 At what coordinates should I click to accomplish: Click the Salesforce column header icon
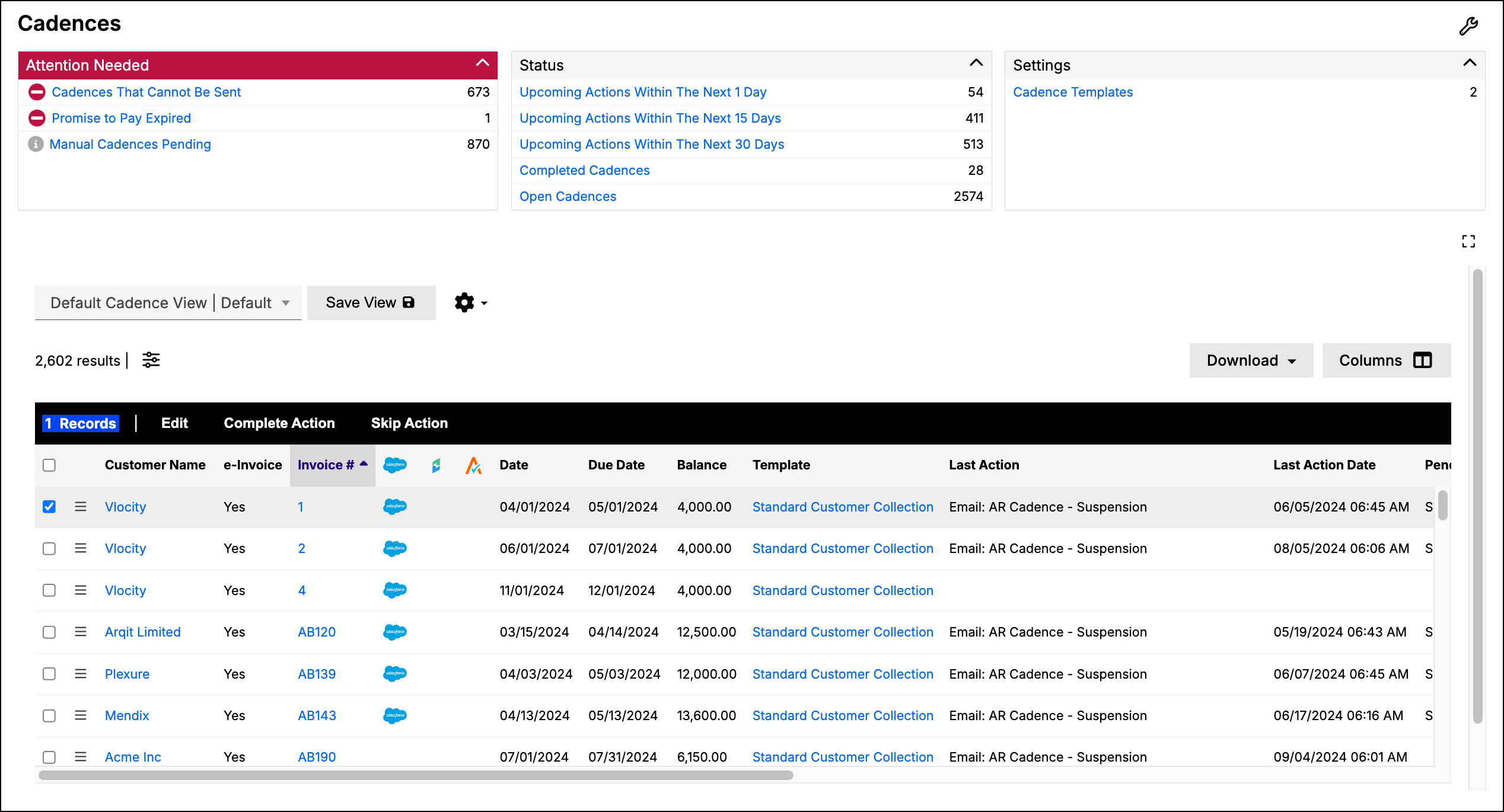(x=395, y=465)
